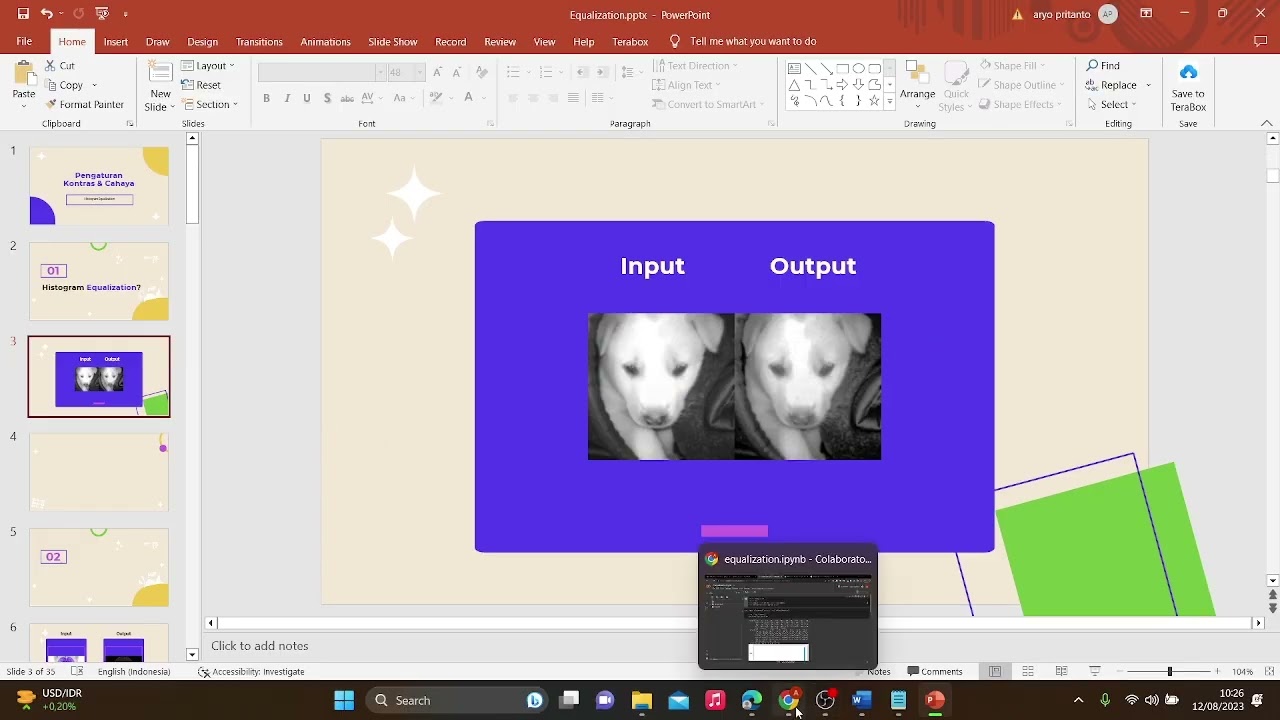Viewport: 1280px width, 720px height.
Task: Open the Find dialog
Action: (x=1104, y=65)
